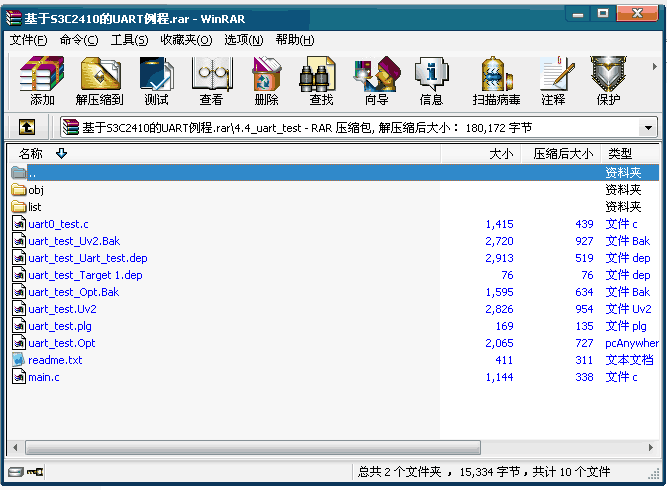Open the Commands (命令) menu
The width and height of the screenshot is (667, 490).
[79, 40]
